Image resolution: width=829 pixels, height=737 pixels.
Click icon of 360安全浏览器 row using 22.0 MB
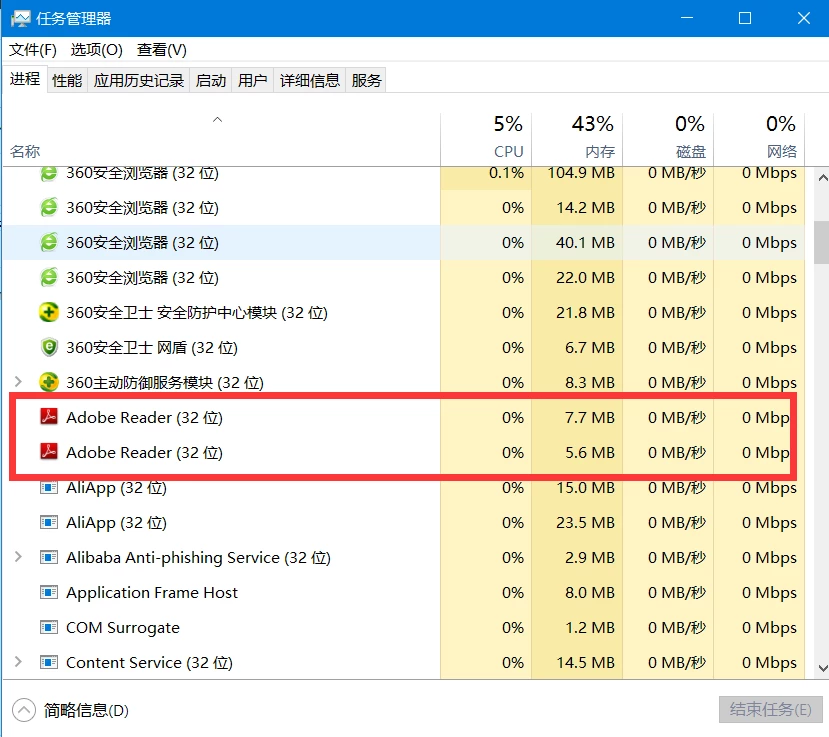(x=49, y=277)
